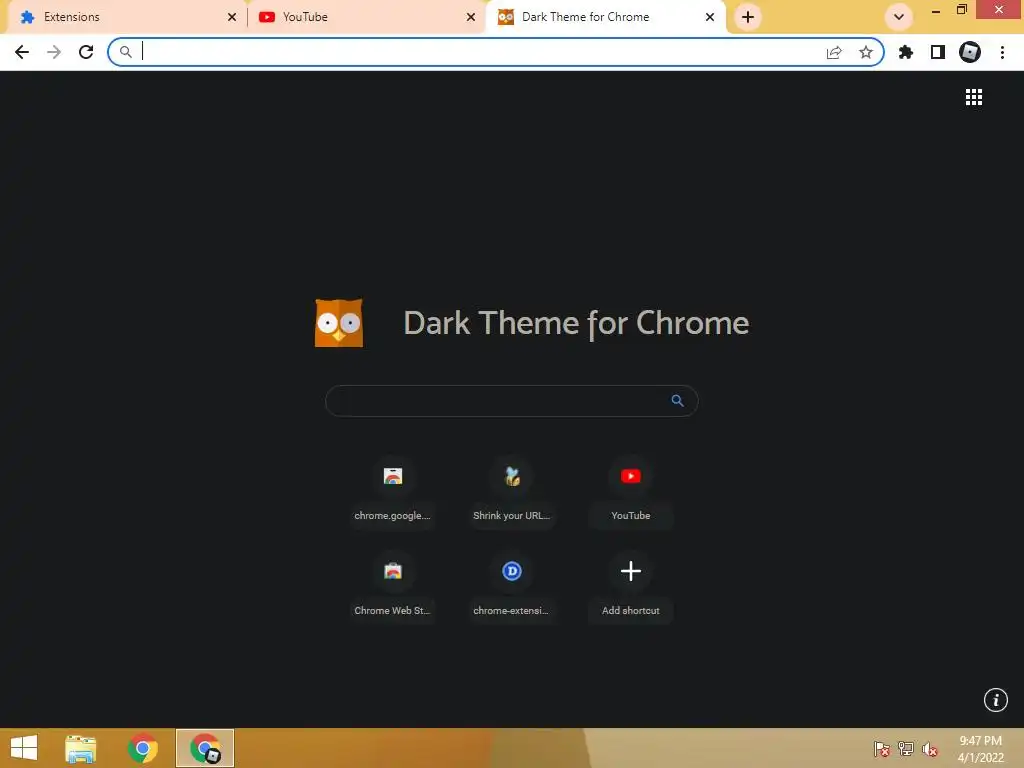Open the Action Center flag icon
The height and width of the screenshot is (768, 1024).
881,748
